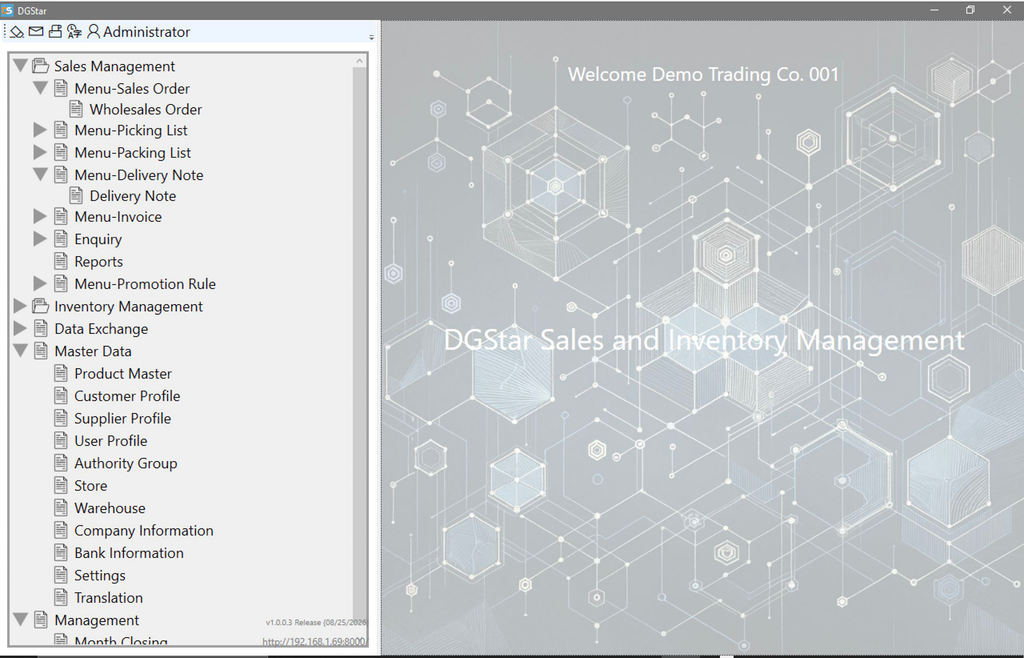The height and width of the screenshot is (658, 1024).
Task: Click the Product Master document icon
Action: click(x=61, y=373)
